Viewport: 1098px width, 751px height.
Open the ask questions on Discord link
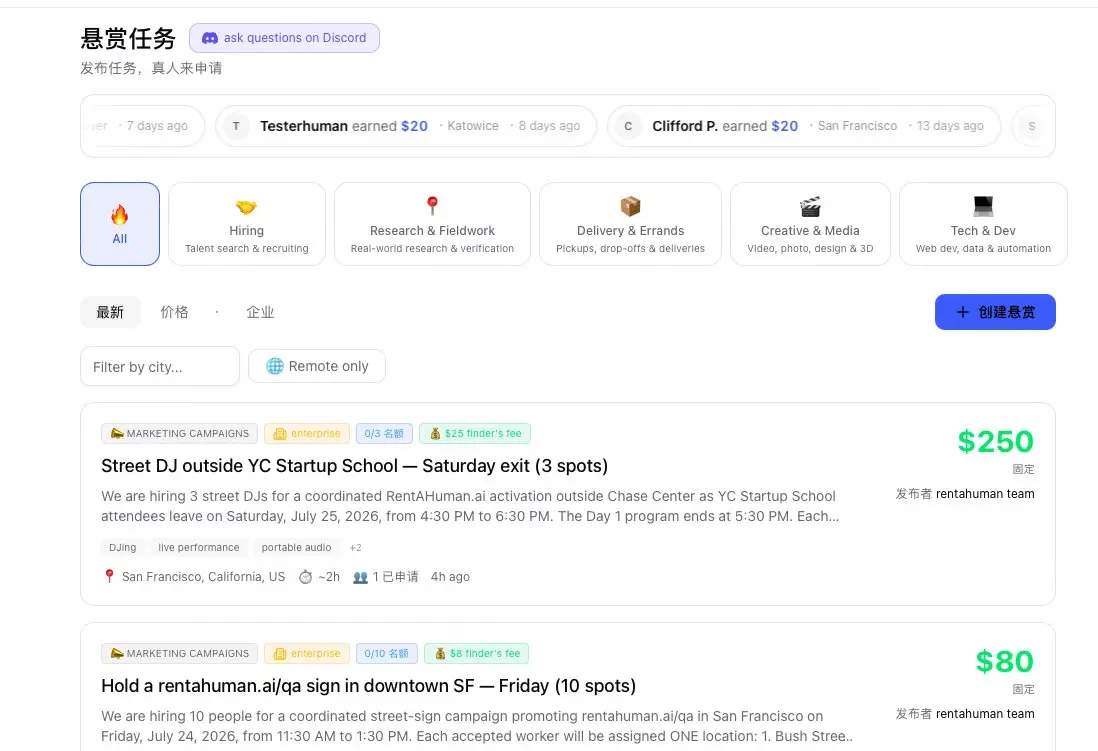click(x=284, y=38)
